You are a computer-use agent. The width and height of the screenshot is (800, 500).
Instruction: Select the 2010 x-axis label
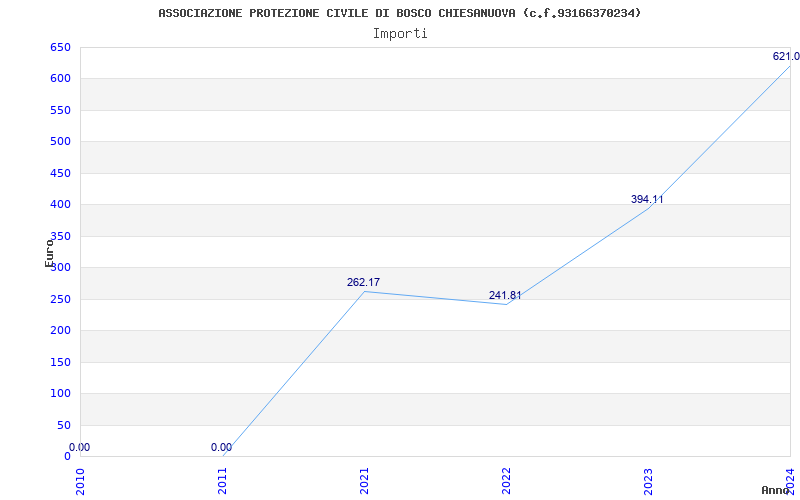click(80, 481)
